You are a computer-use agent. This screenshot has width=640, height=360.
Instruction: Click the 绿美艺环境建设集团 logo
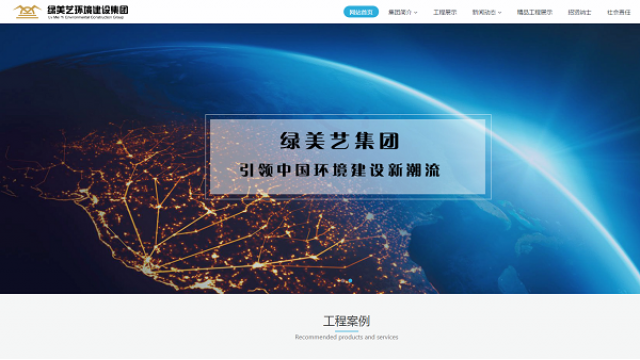coord(71,12)
